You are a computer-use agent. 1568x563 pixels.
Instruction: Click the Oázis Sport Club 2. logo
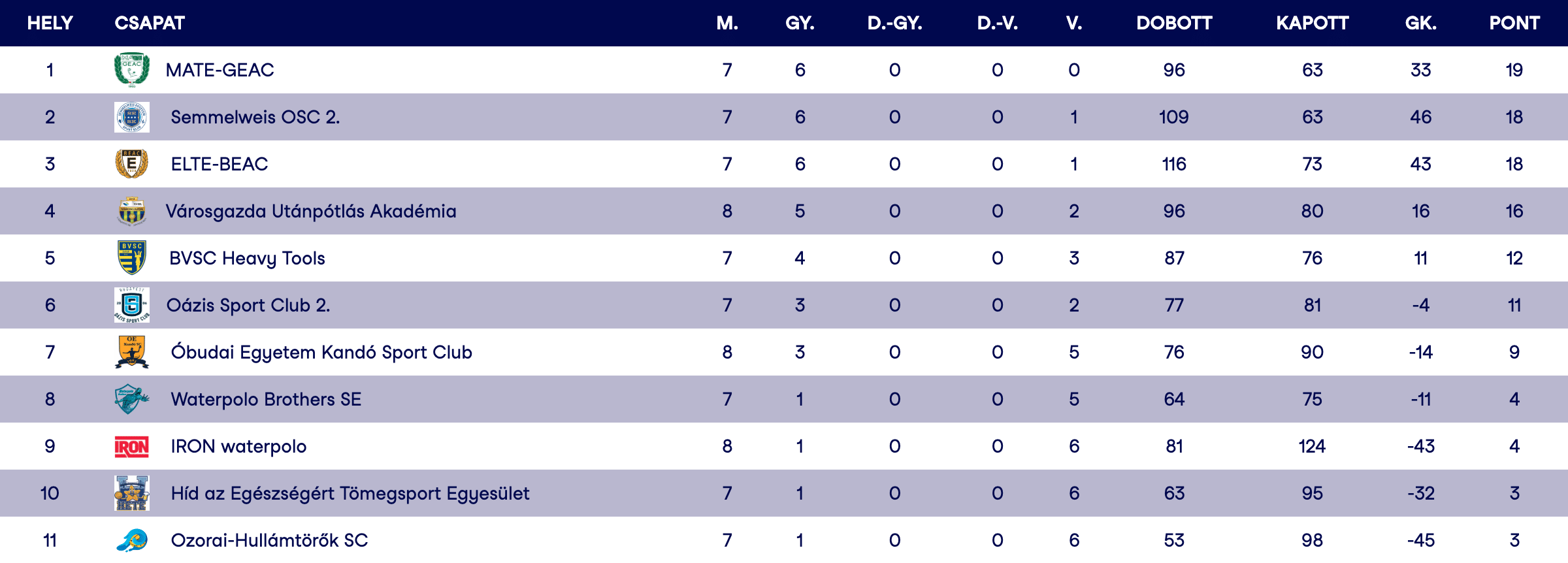(x=132, y=305)
